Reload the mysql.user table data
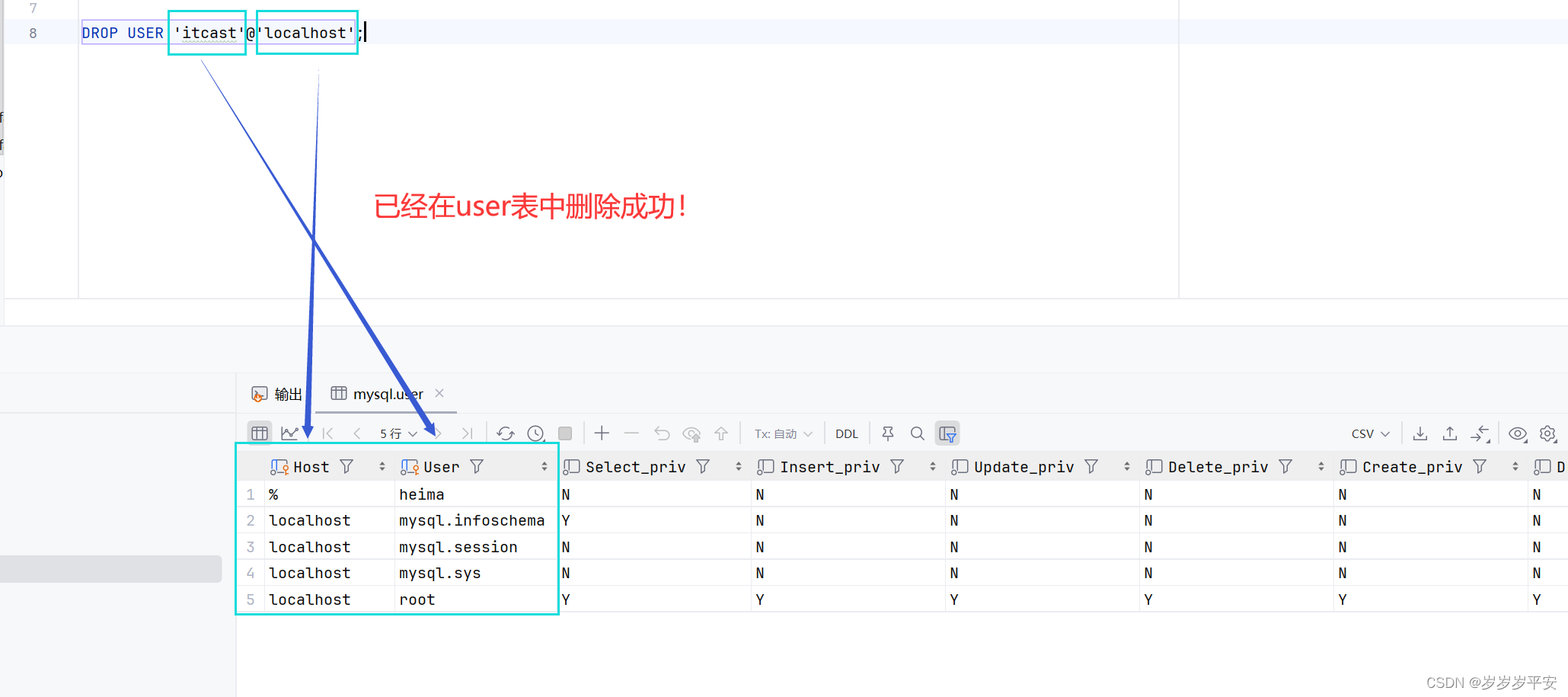1568x697 pixels. [506, 433]
